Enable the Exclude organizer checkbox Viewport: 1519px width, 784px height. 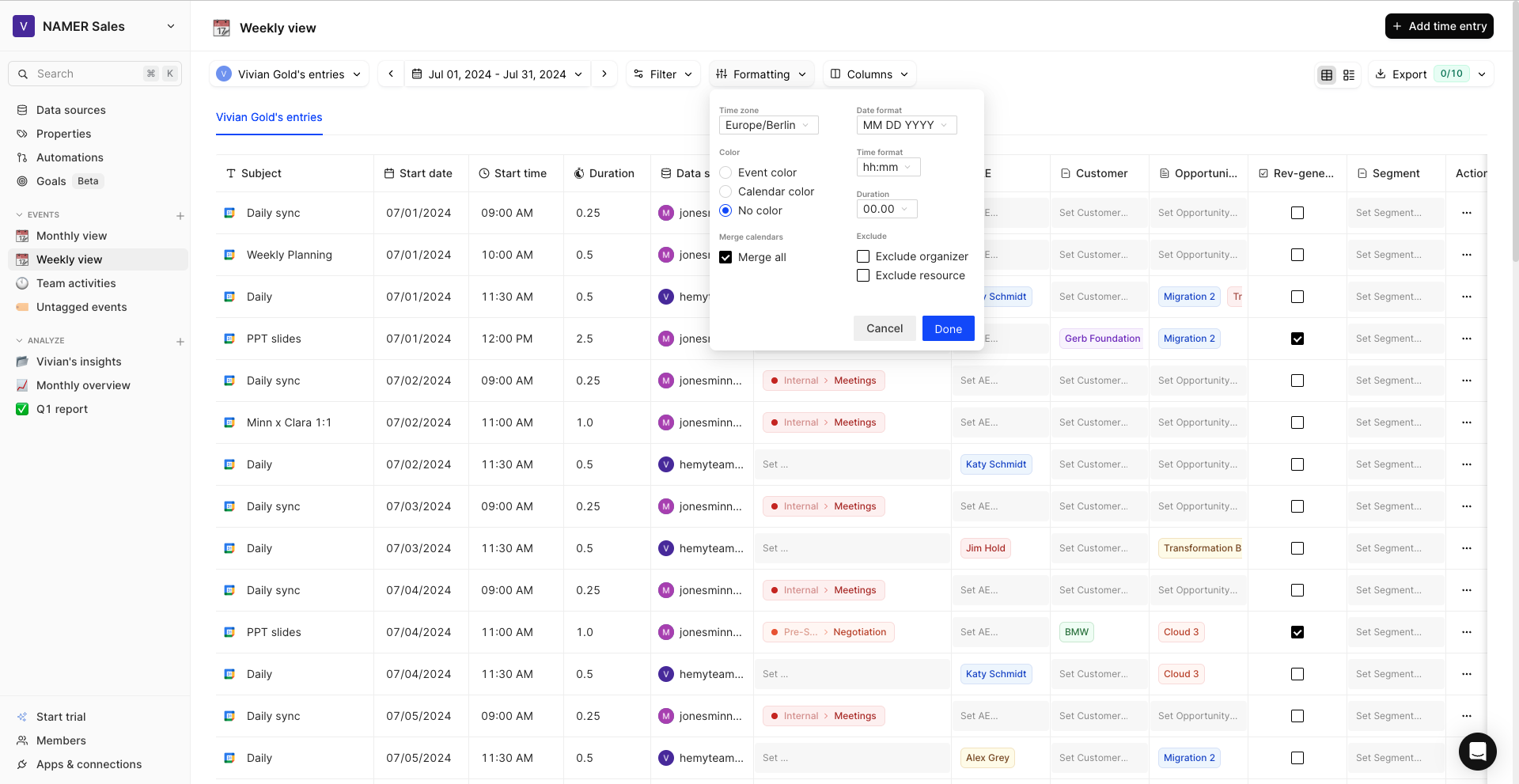point(862,256)
